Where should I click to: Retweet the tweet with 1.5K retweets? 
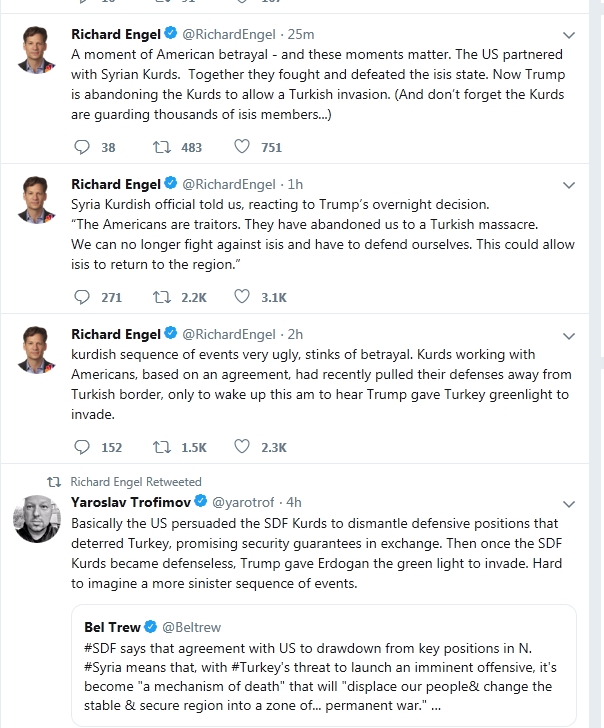[159, 447]
